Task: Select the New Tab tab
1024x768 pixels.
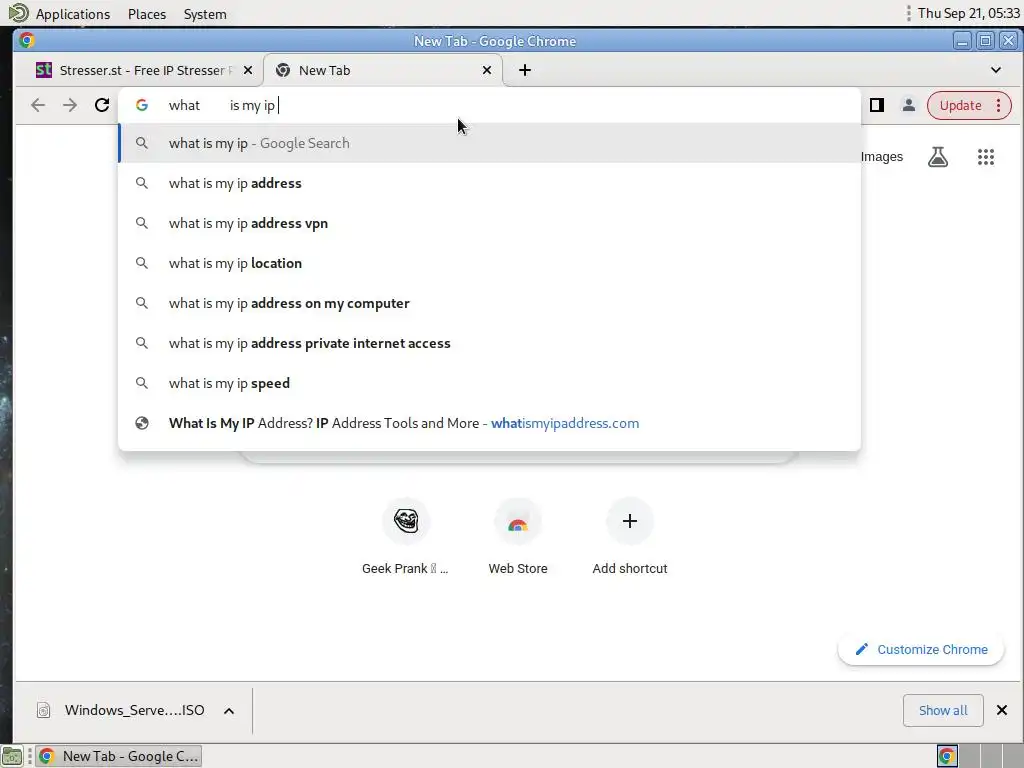Action: pos(383,70)
